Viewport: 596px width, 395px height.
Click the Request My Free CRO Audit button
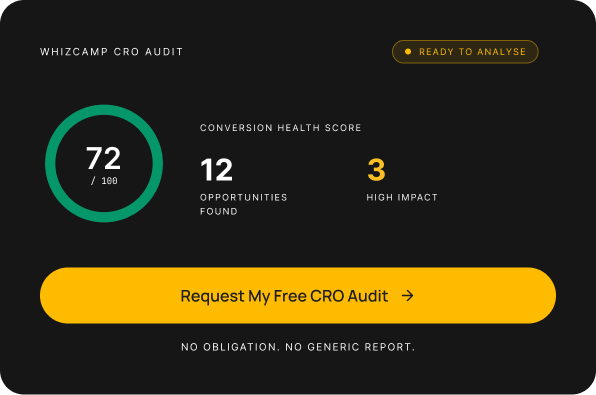(298, 295)
